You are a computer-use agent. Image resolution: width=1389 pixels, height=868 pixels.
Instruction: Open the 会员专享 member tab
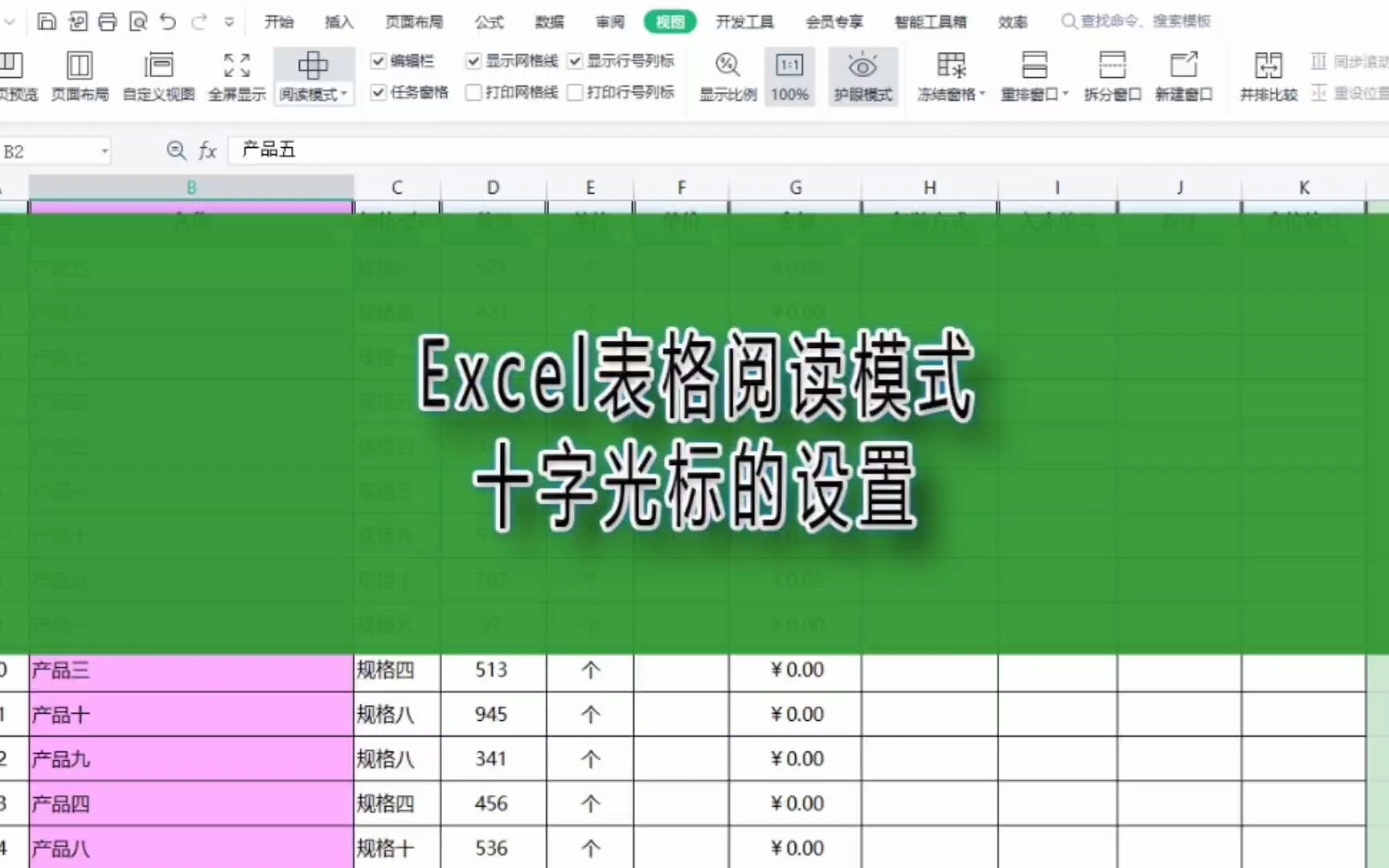tap(834, 22)
